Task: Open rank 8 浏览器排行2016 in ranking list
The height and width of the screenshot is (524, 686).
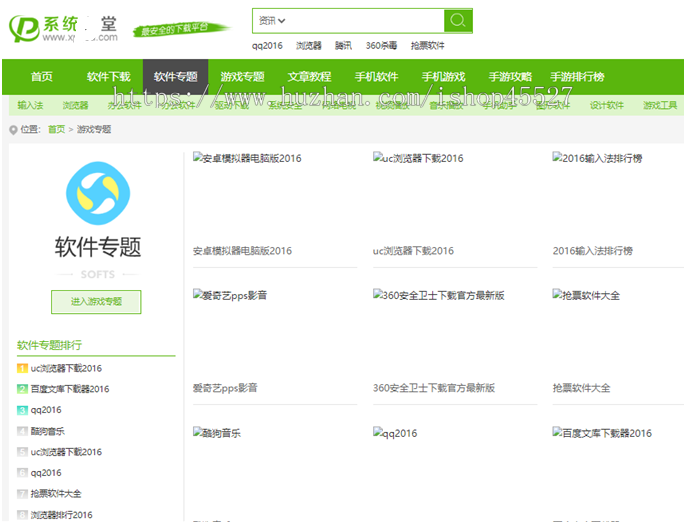Action: click(61, 515)
